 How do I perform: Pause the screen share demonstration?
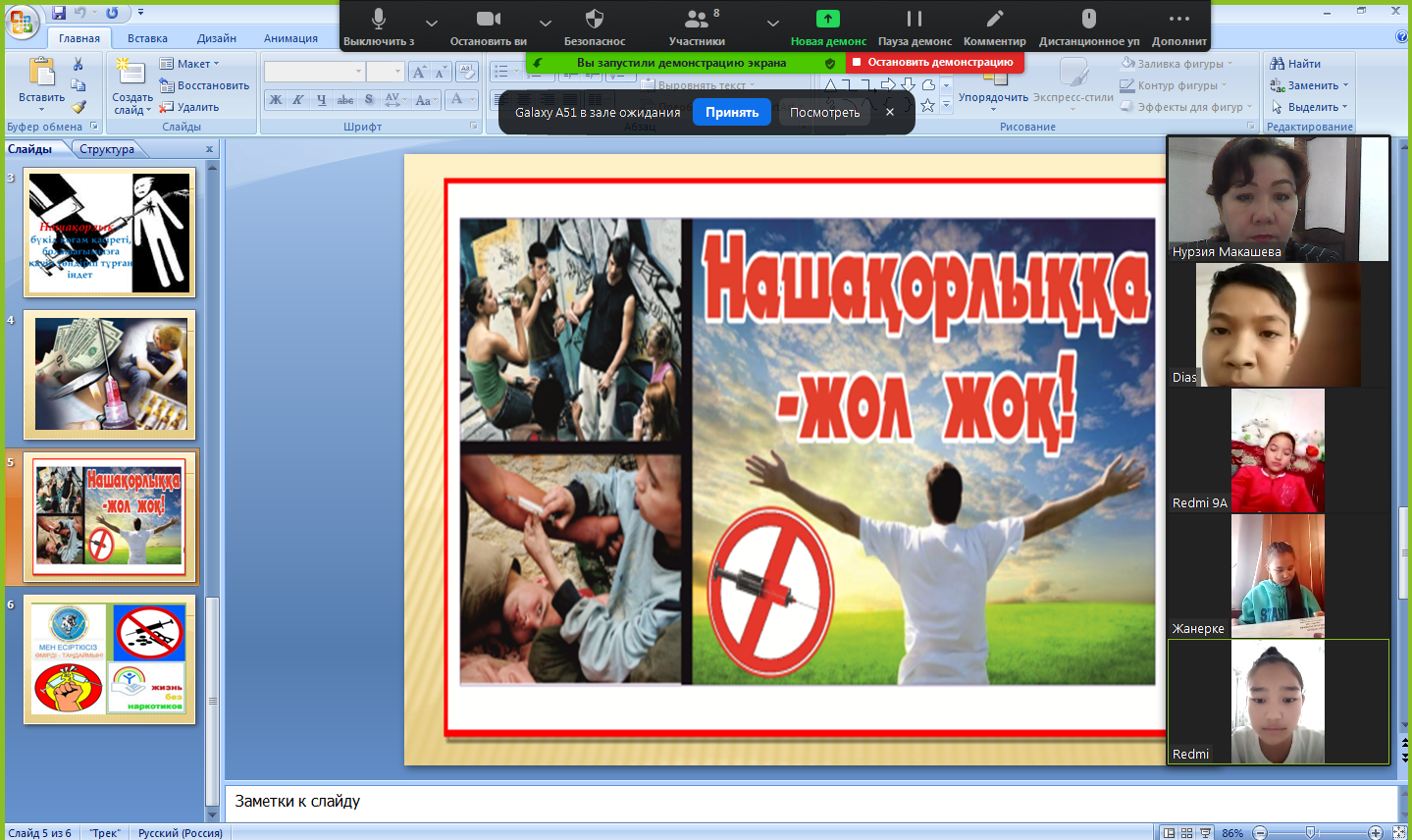(915, 20)
